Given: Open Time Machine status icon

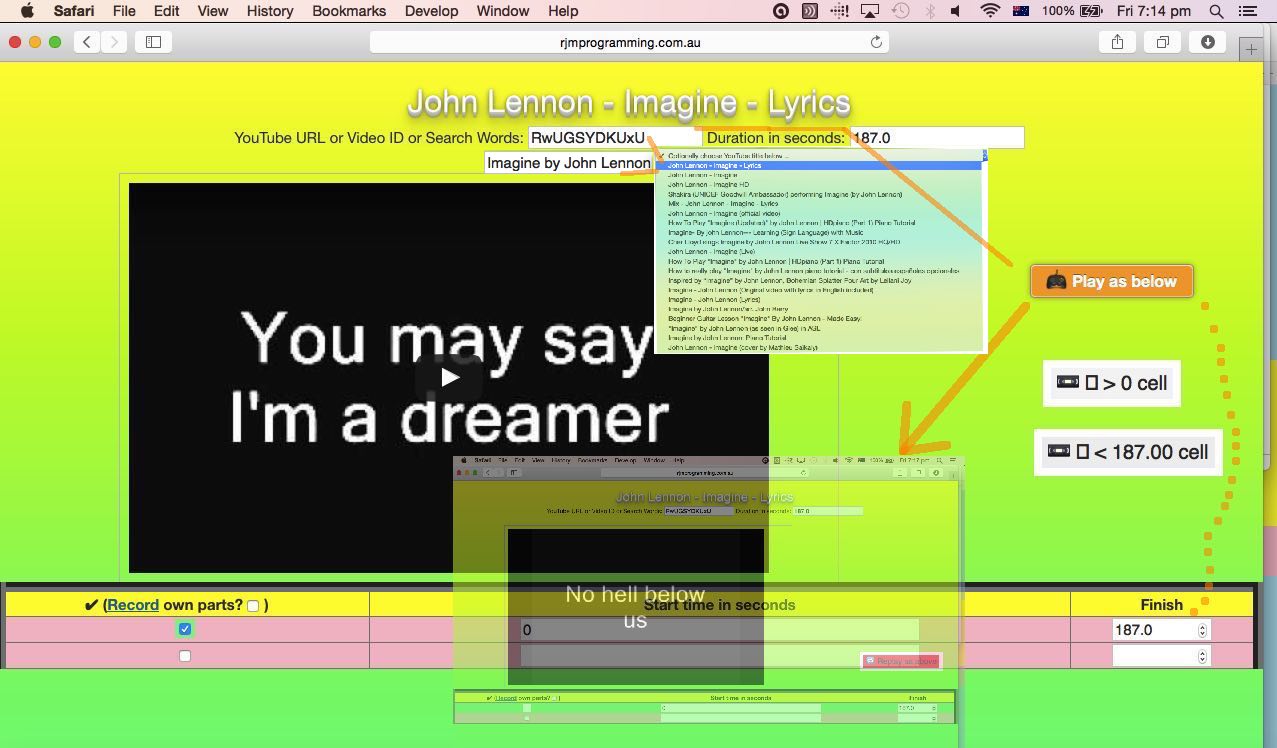Looking at the screenshot, I should 901,11.
